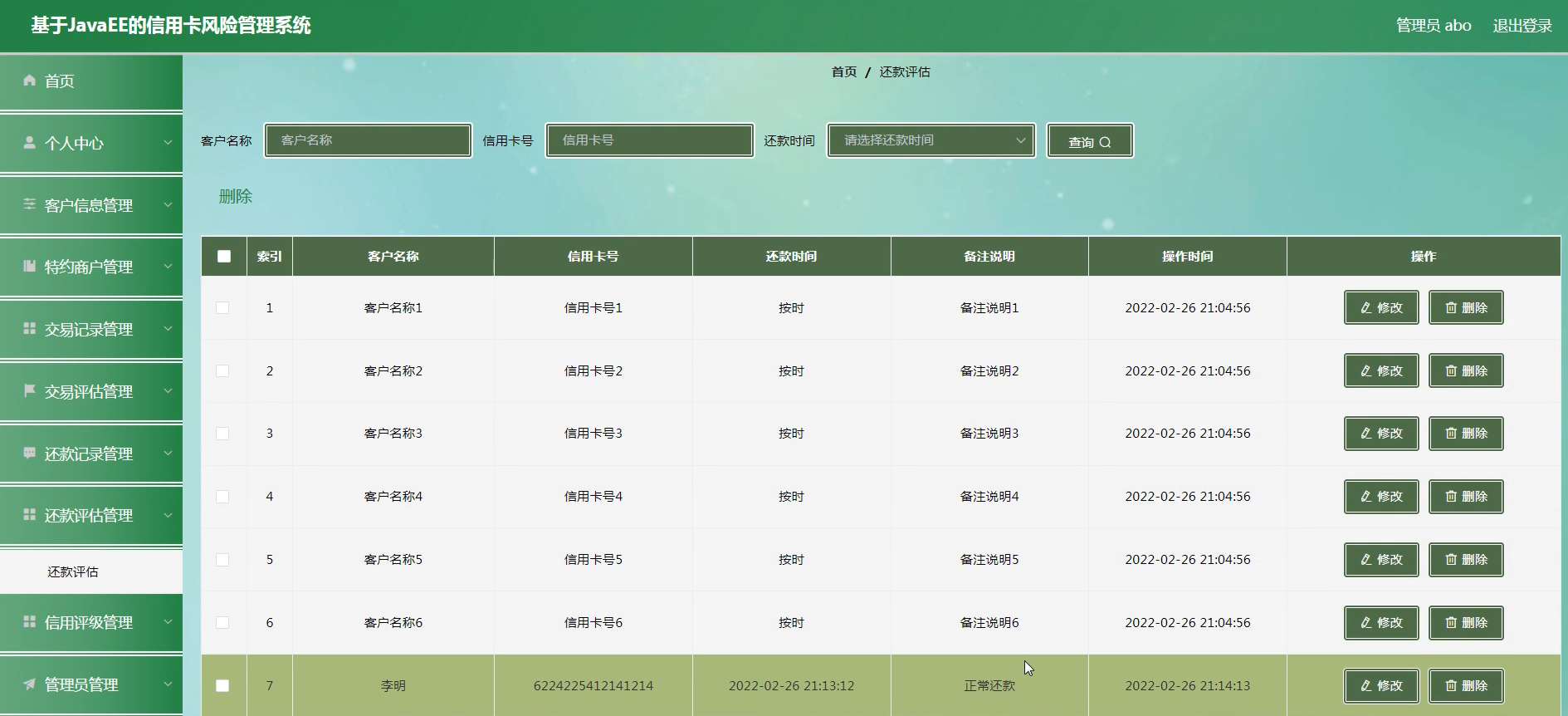This screenshot has height=716, width=1568.
Task: Click the pencil icon in 客户名称5 row's 修改
Action: (x=1366, y=559)
